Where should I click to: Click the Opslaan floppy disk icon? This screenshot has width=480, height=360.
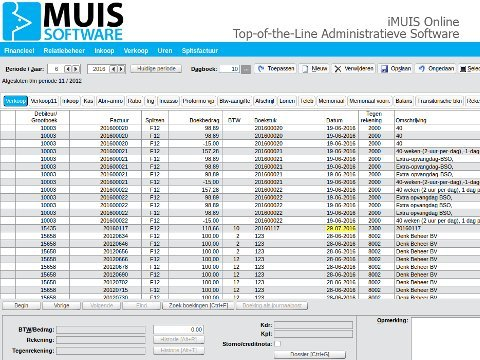[x=385, y=69]
